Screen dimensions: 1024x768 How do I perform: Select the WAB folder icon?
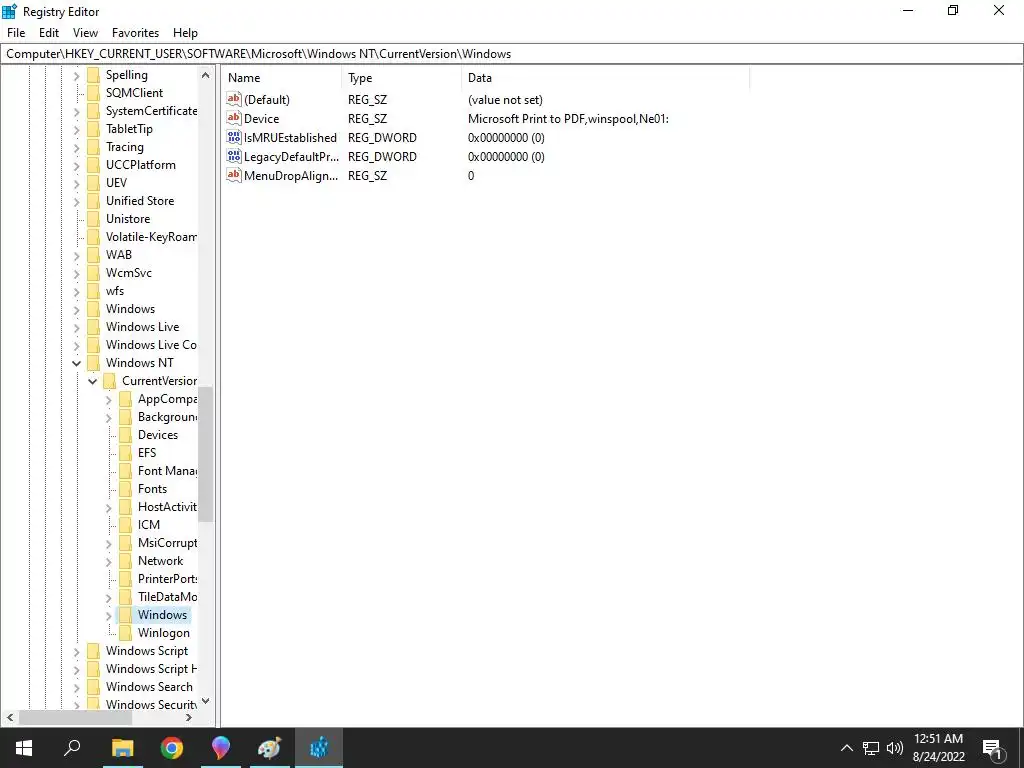[x=93, y=255]
